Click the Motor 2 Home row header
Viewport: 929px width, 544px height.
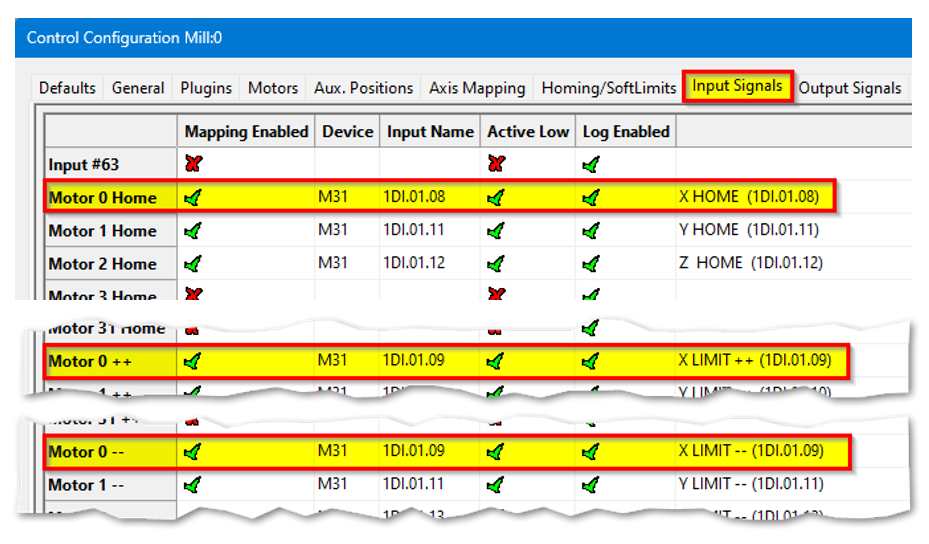click(x=103, y=264)
